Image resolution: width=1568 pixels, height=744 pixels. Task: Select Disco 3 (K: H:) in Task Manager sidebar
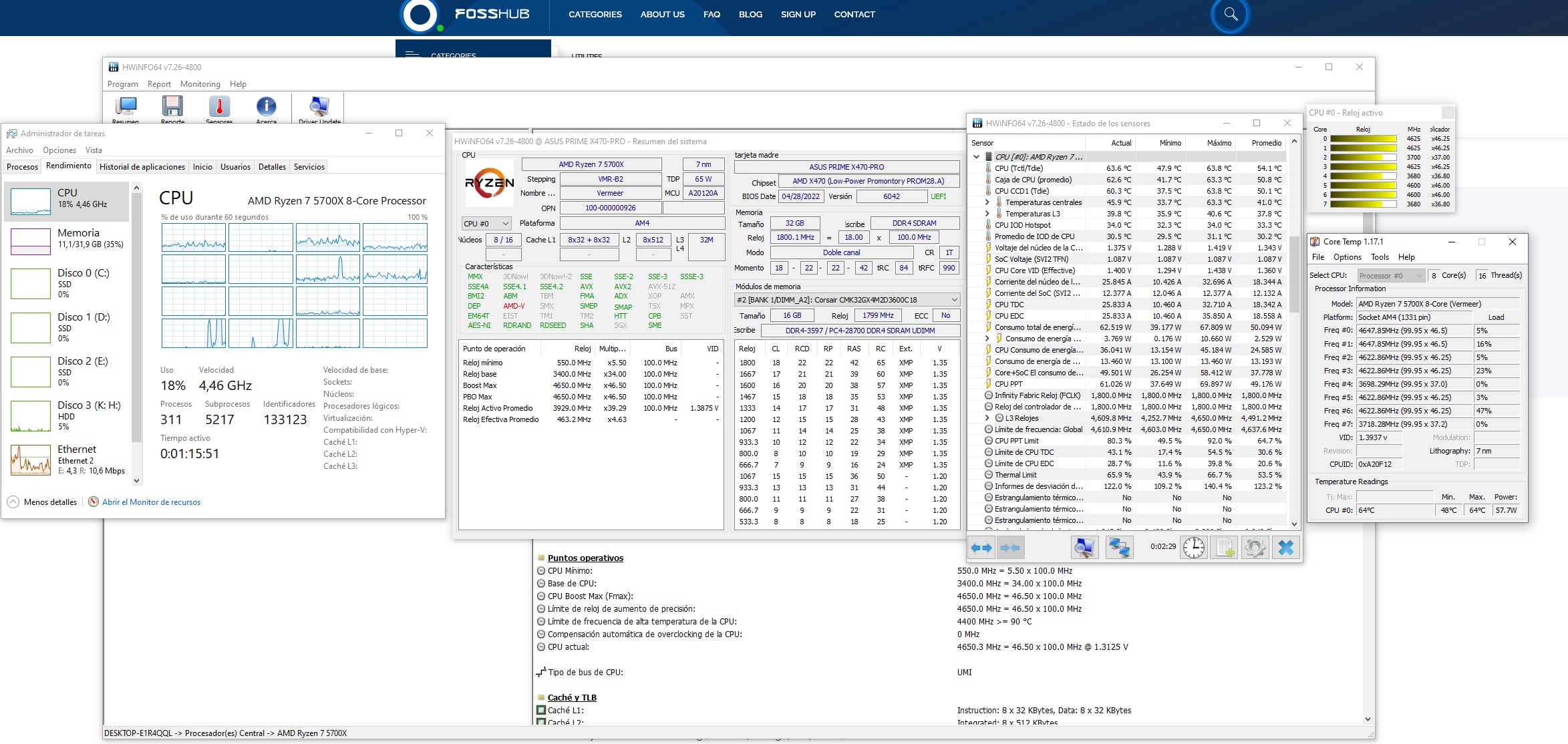[67, 415]
